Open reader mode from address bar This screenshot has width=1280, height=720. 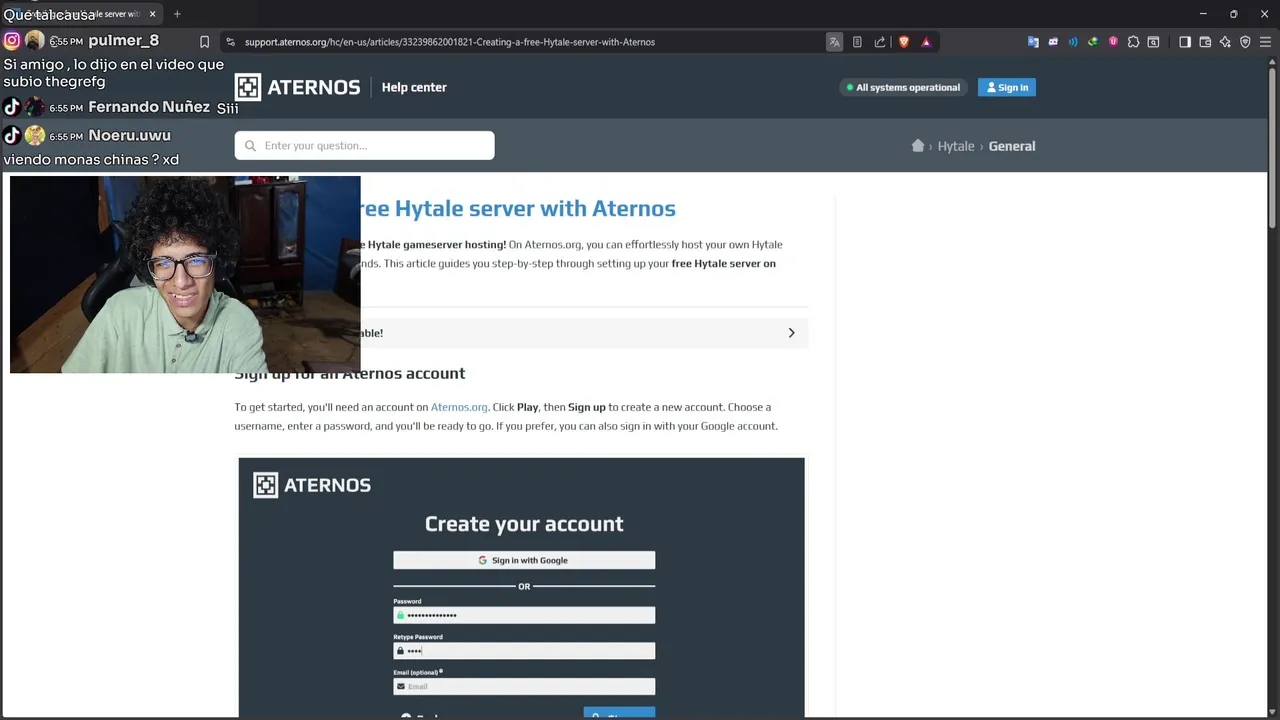tap(857, 42)
